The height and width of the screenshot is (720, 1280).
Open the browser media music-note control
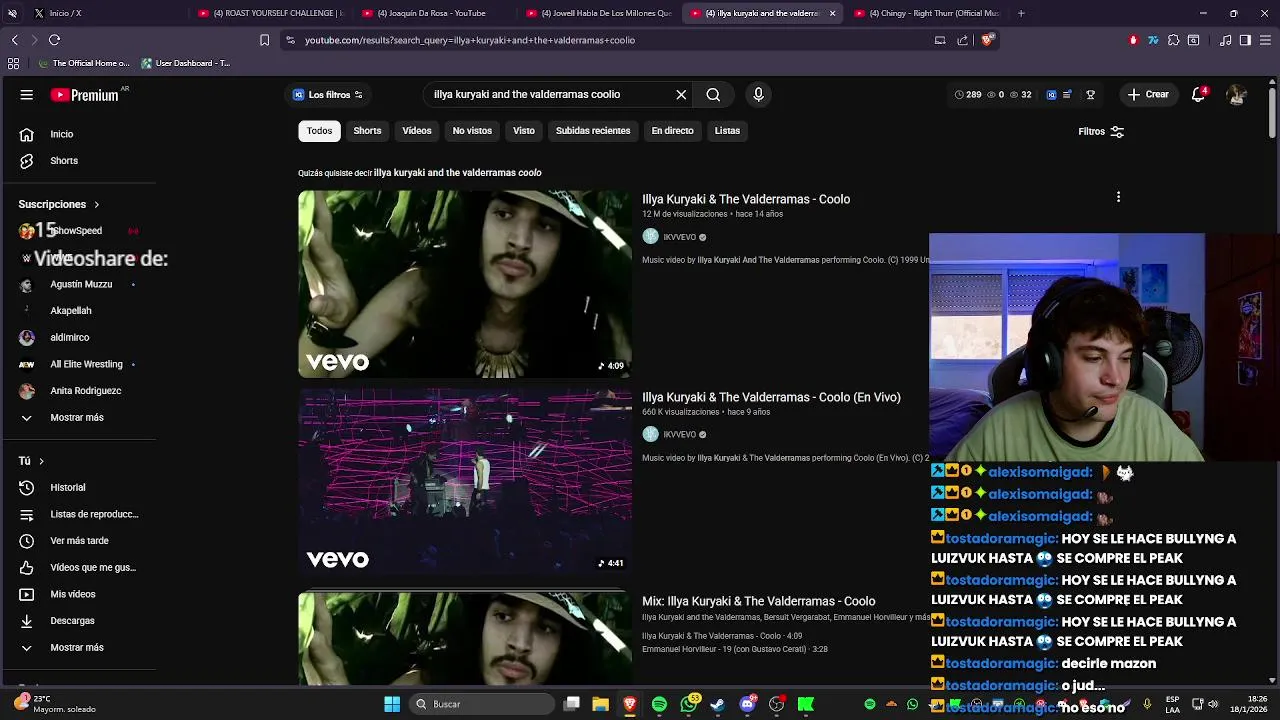point(1226,40)
